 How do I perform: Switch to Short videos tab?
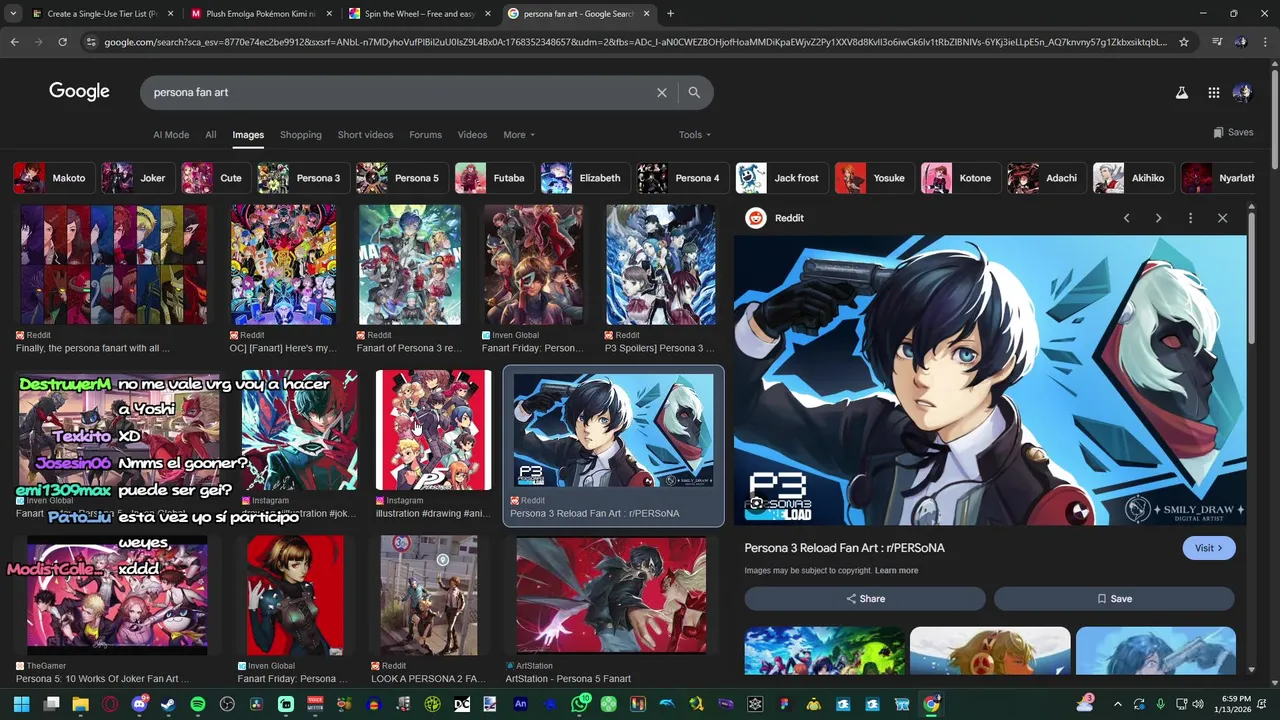click(x=365, y=135)
